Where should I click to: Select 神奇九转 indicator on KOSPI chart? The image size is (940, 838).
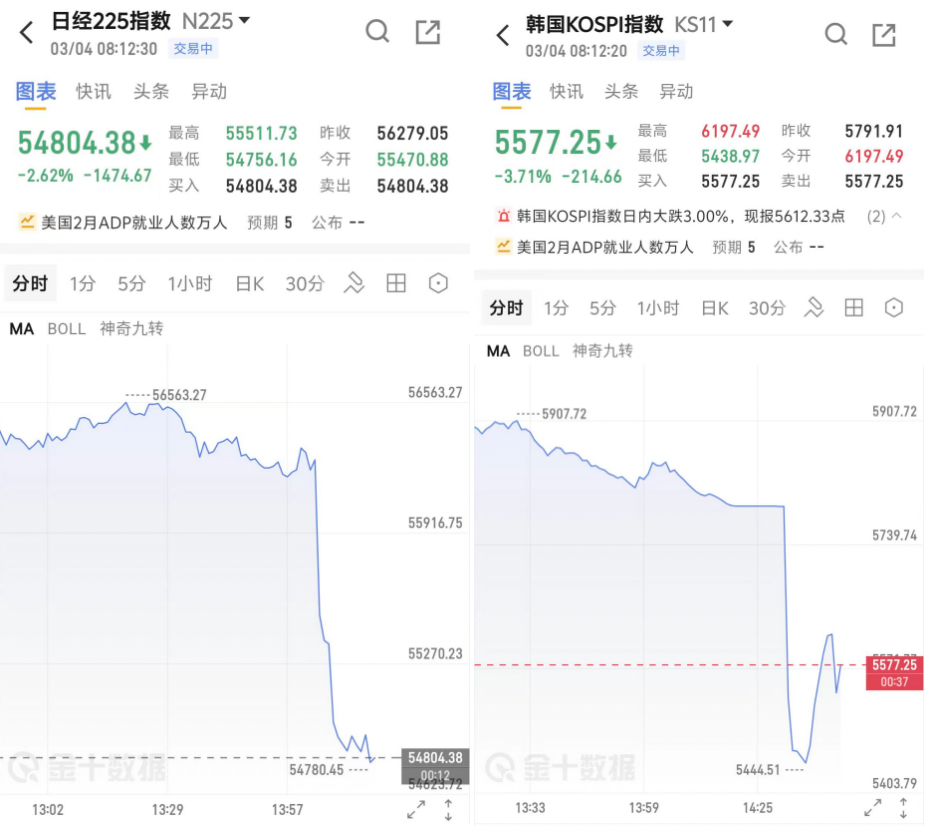[602, 351]
